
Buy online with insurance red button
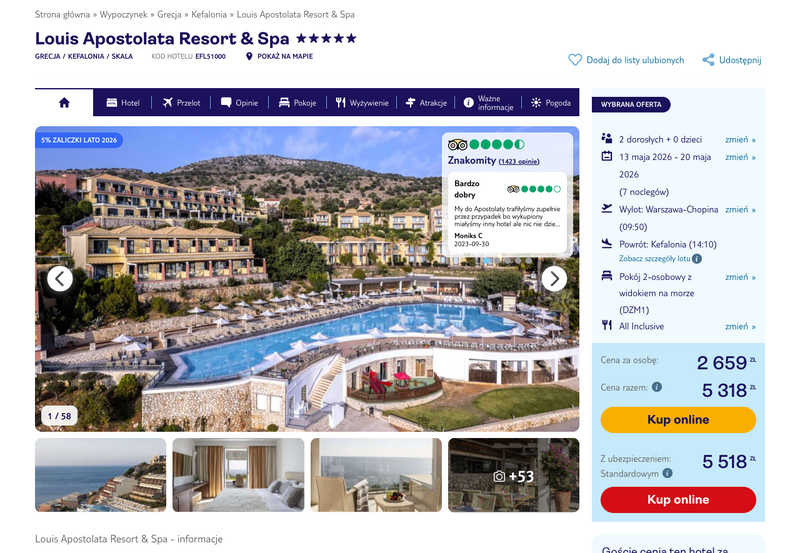point(678,499)
